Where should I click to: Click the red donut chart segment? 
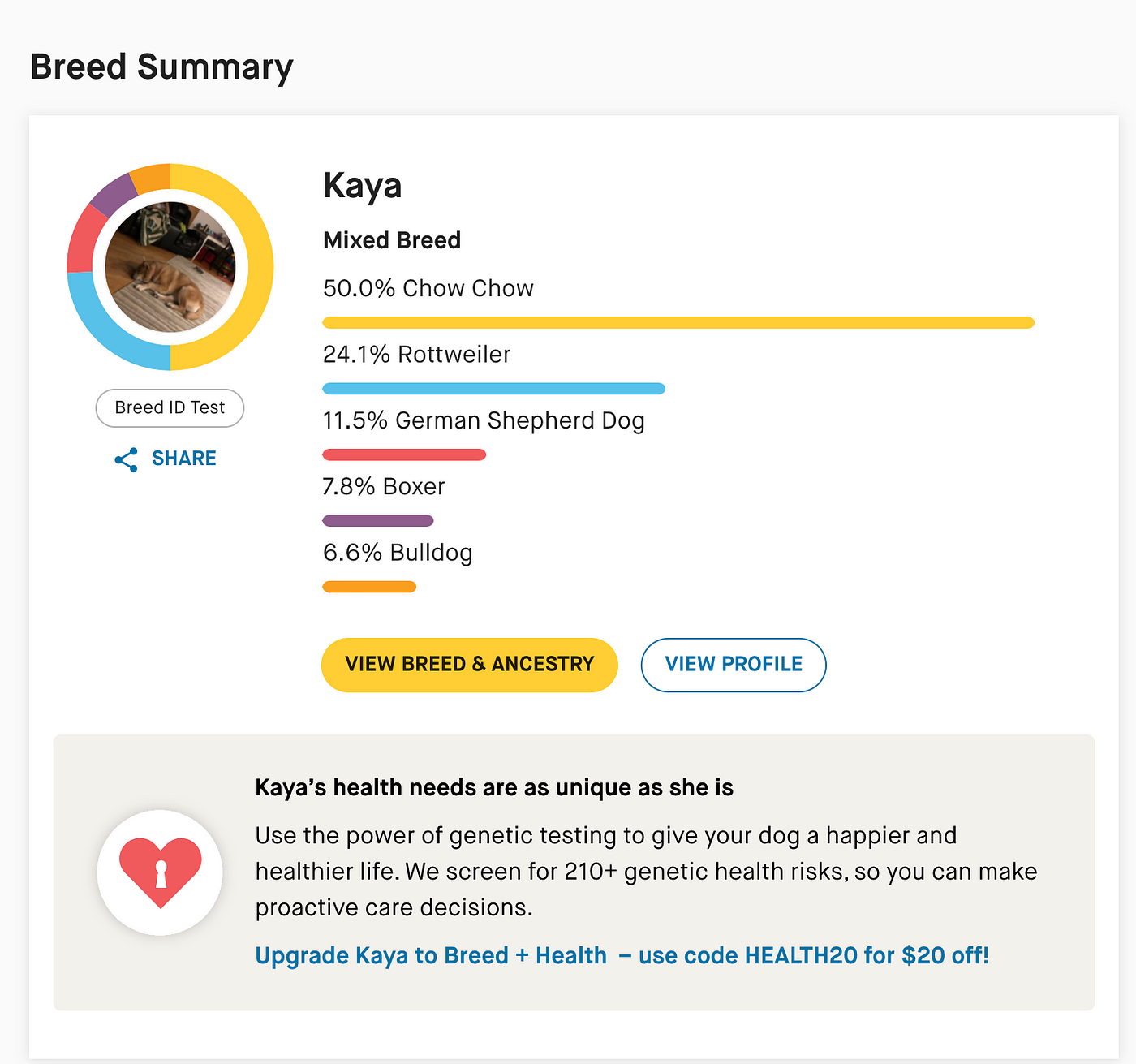coord(83,241)
